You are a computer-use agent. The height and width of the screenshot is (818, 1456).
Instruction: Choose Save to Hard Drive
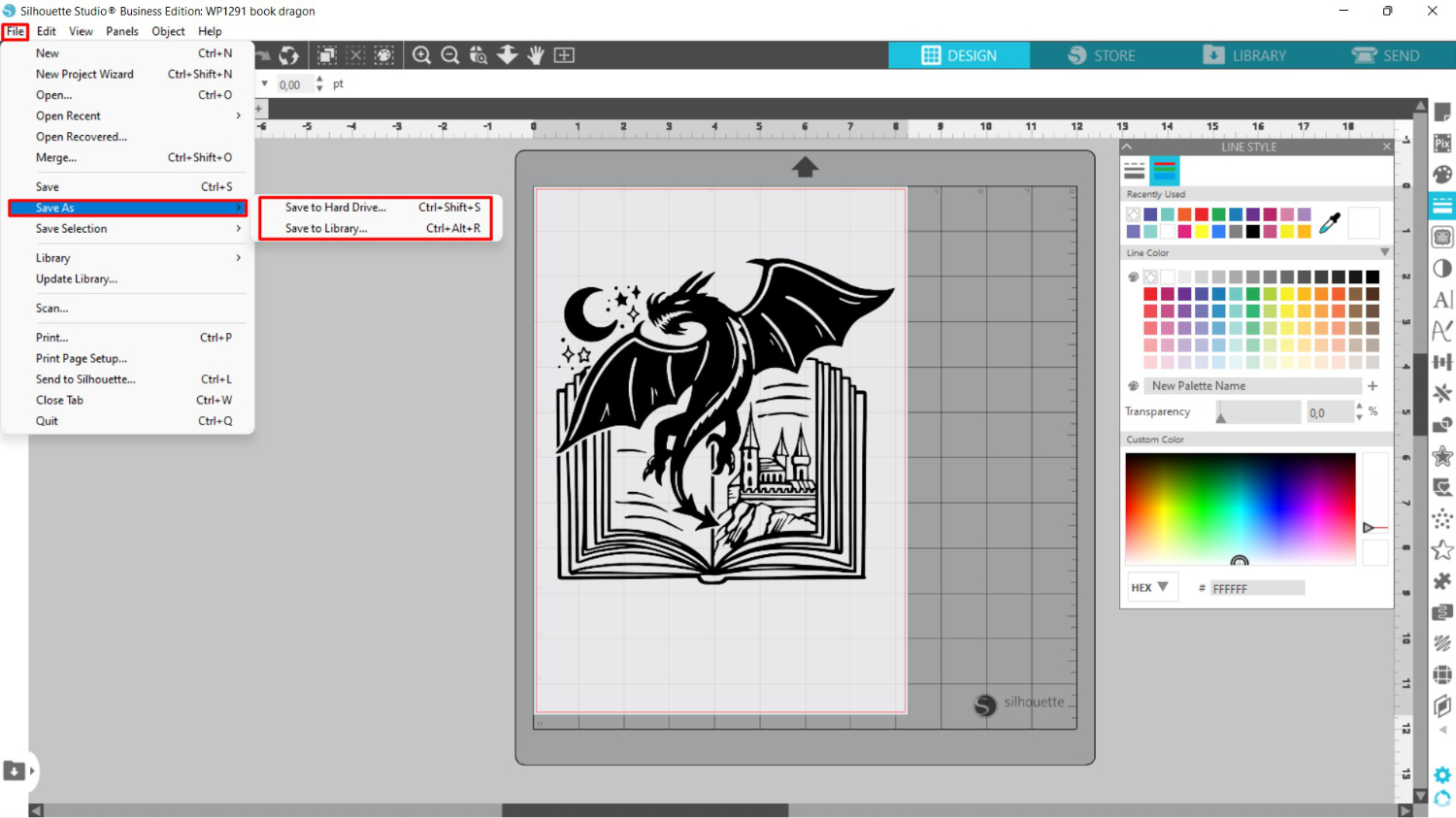pos(377,208)
